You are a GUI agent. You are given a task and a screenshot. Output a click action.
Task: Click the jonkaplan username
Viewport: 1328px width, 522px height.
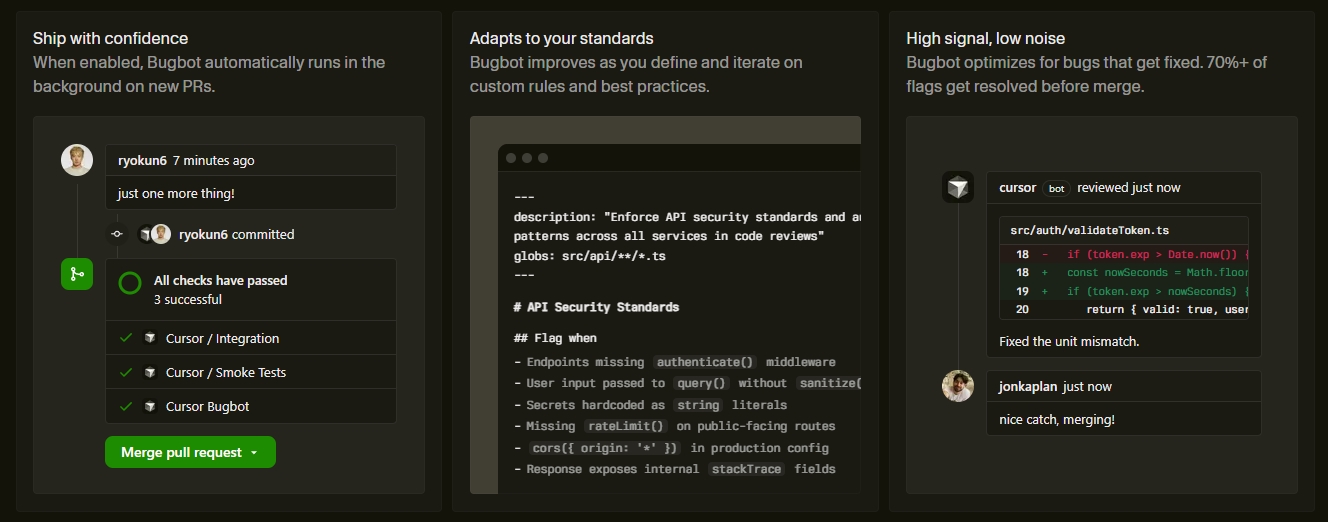pyautogui.click(x=1029, y=386)
